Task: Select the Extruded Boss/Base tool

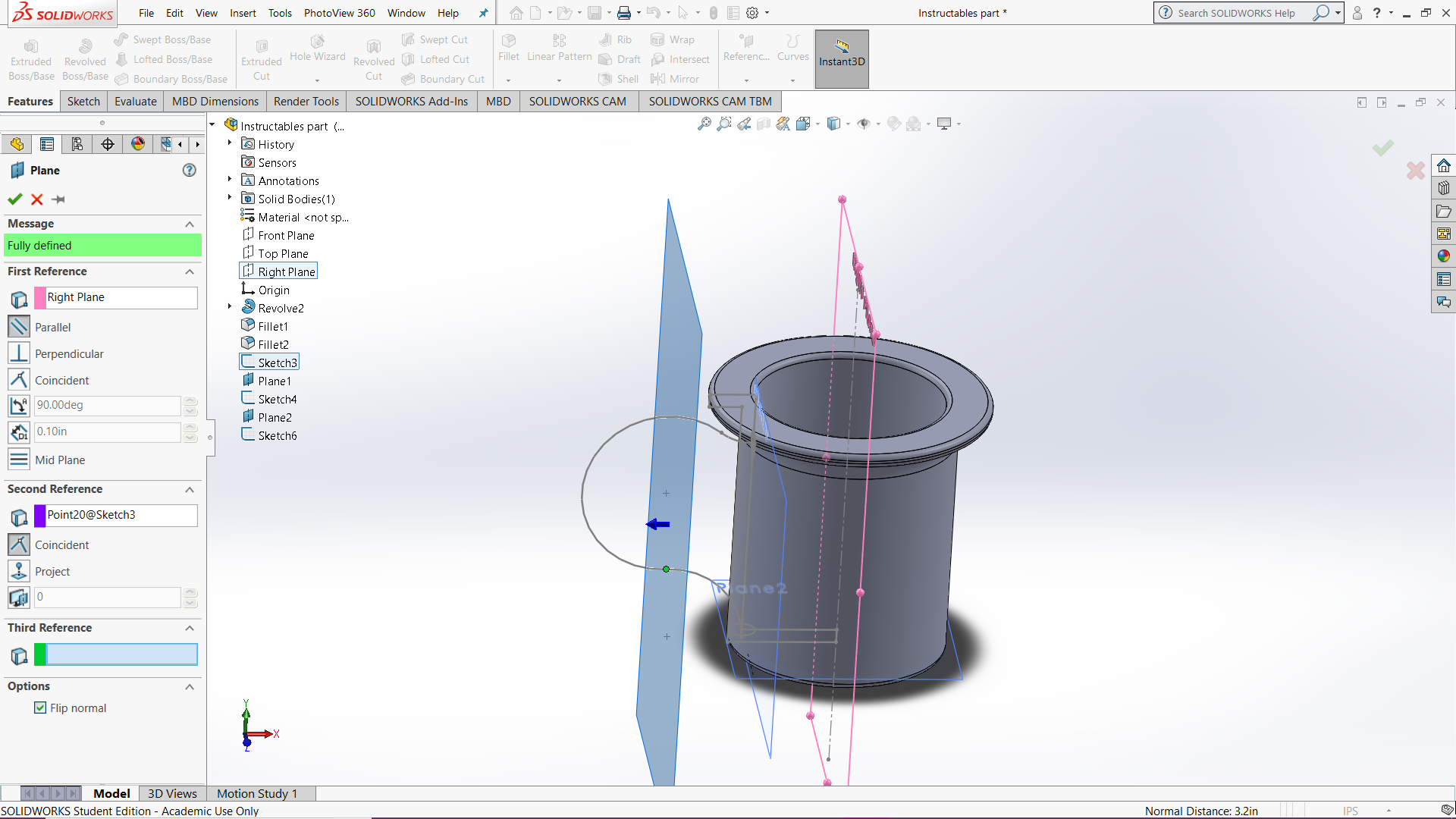Action: (30, 57)
